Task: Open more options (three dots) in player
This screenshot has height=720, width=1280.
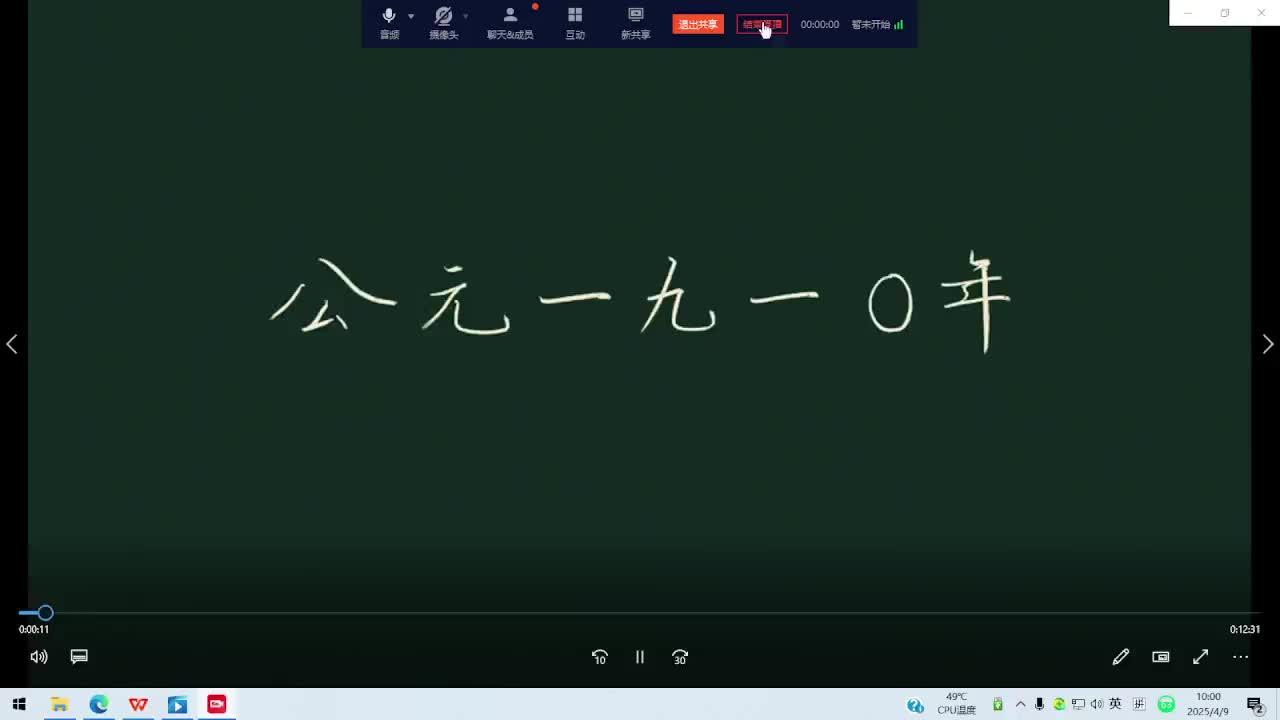Action: (x=1241, y=657)
